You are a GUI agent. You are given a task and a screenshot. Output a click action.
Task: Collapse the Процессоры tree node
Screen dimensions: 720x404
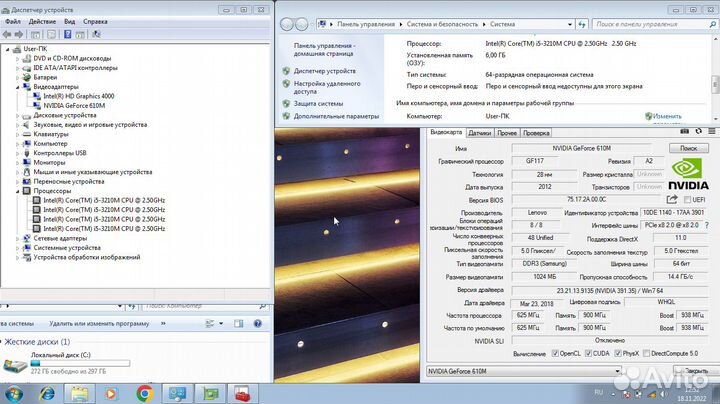coord(17,191)
